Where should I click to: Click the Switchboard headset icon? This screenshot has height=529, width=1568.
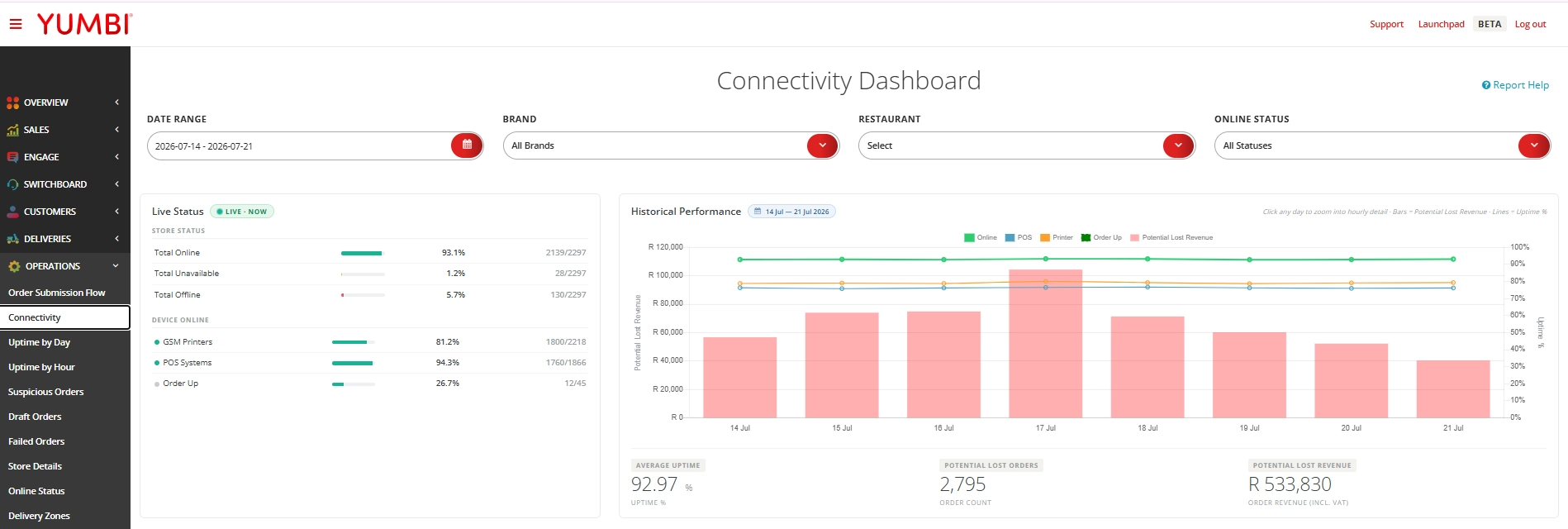(13, 184)
